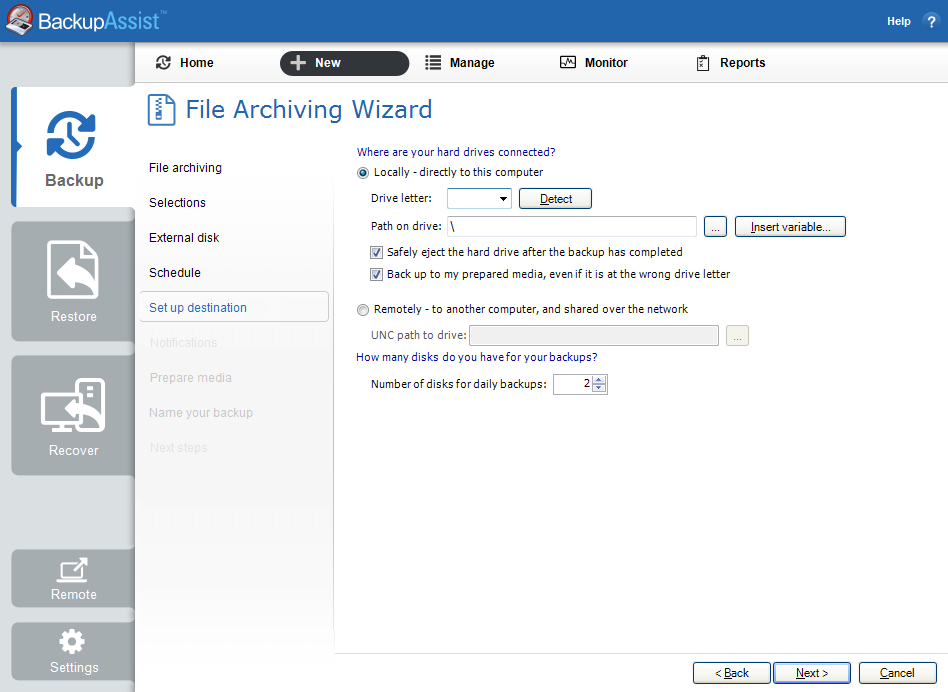Image resolution: width=948 pixels, height=692 pixels.
Task: Cancel the File Archiving Wizard
Action: pyautogui.click(x=897, y=673)
